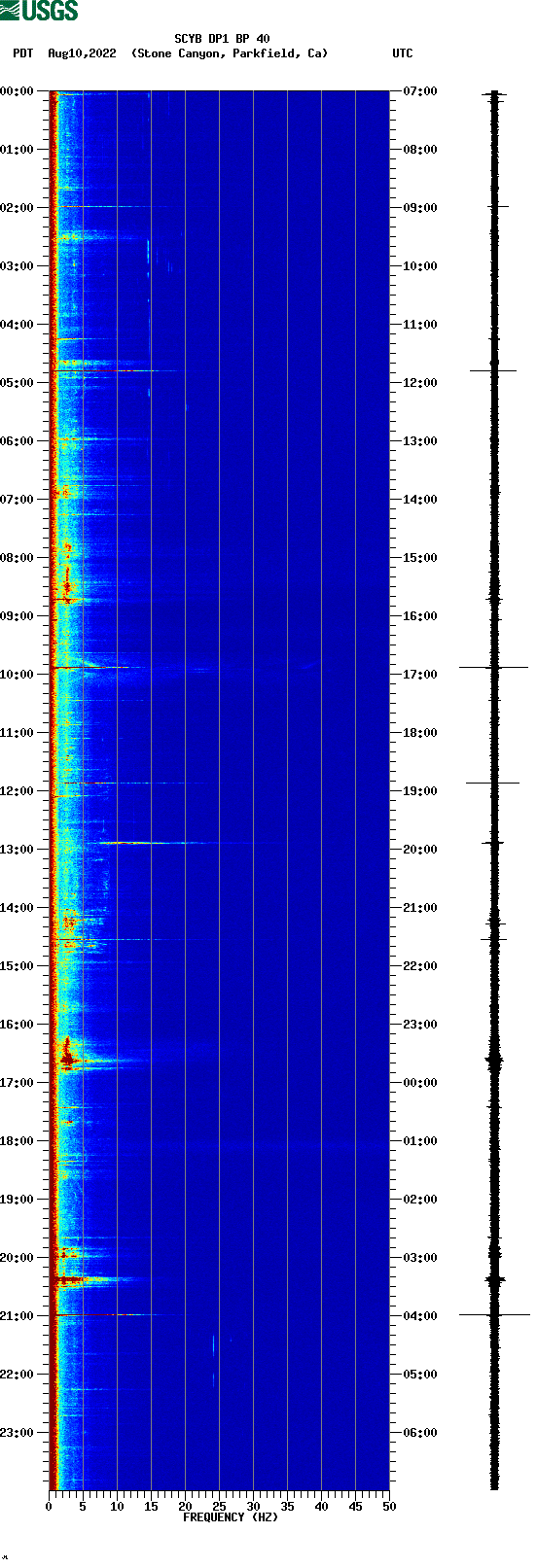Click the 10:00 PDT time label
537x1568 pixels.
(18, 675)
